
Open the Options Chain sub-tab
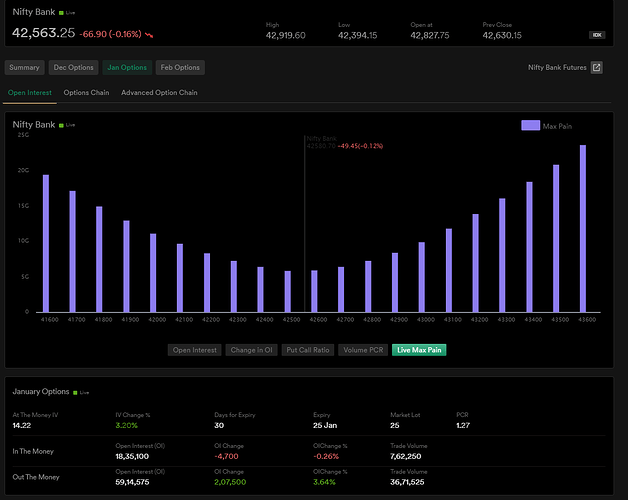pos(86,93)
